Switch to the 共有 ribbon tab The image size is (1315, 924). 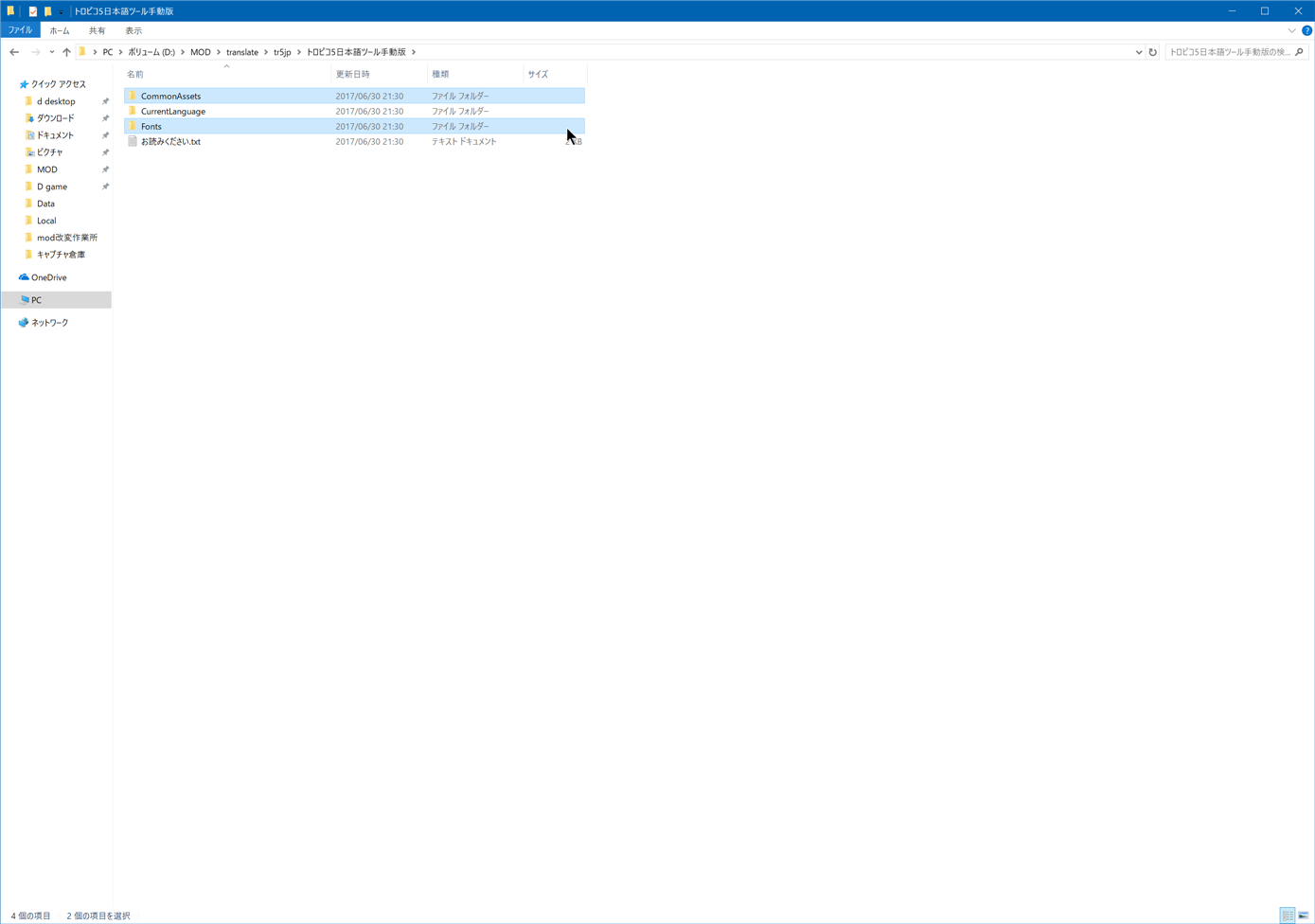point(97,30)
